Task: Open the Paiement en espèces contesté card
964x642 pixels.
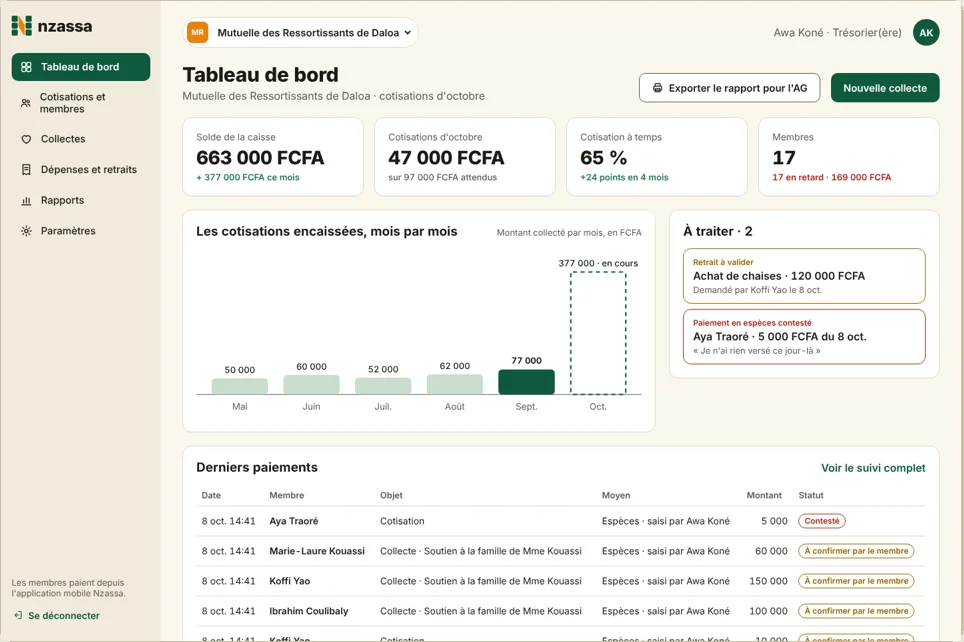Action: click(804, 337)
